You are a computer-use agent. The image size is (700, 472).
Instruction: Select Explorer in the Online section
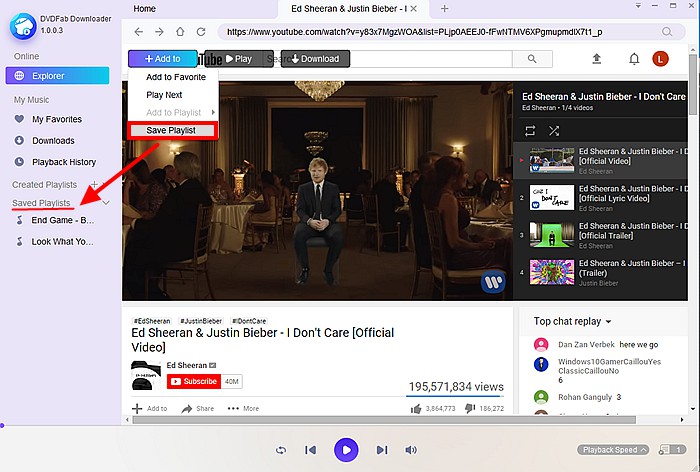point(57,76)
